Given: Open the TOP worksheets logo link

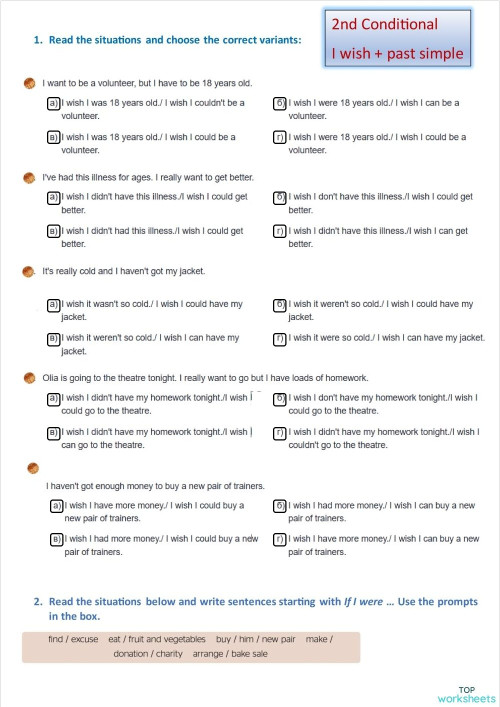Looking at the screenshot, I should point(467,694).
